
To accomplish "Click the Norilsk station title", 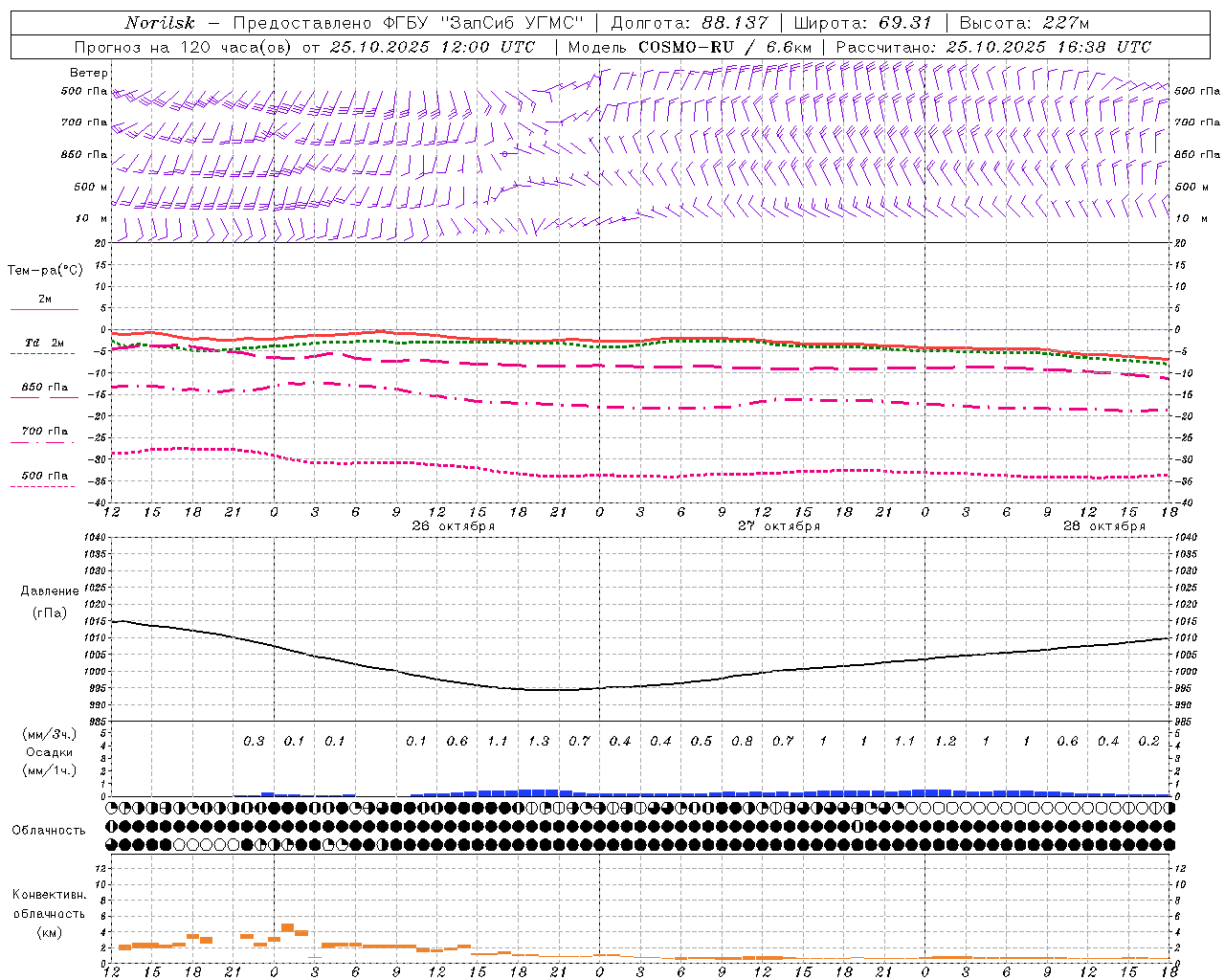I will [160, 23].
